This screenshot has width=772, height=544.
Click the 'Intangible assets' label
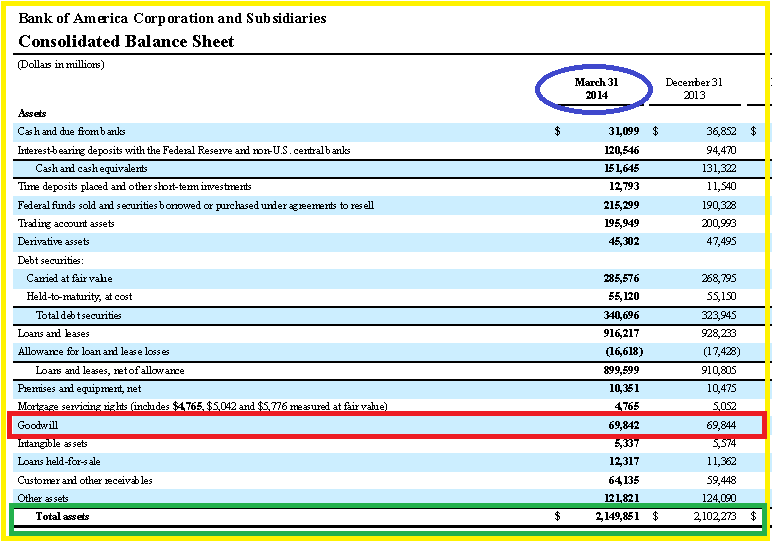pyautogui.click(x=53, y=444)
